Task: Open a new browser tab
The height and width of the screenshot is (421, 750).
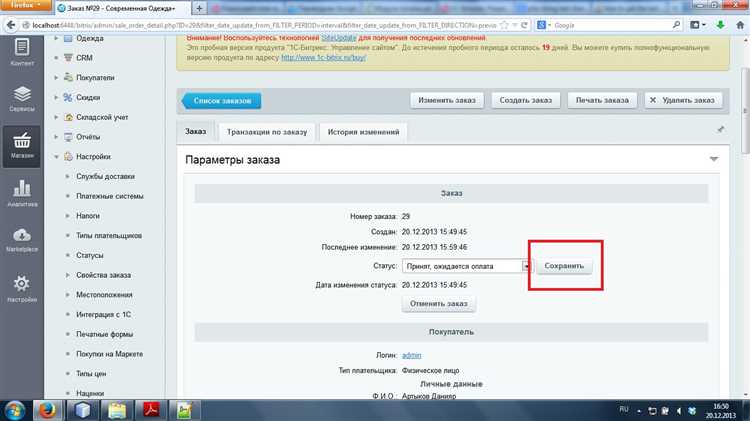Action: point(199,8)
